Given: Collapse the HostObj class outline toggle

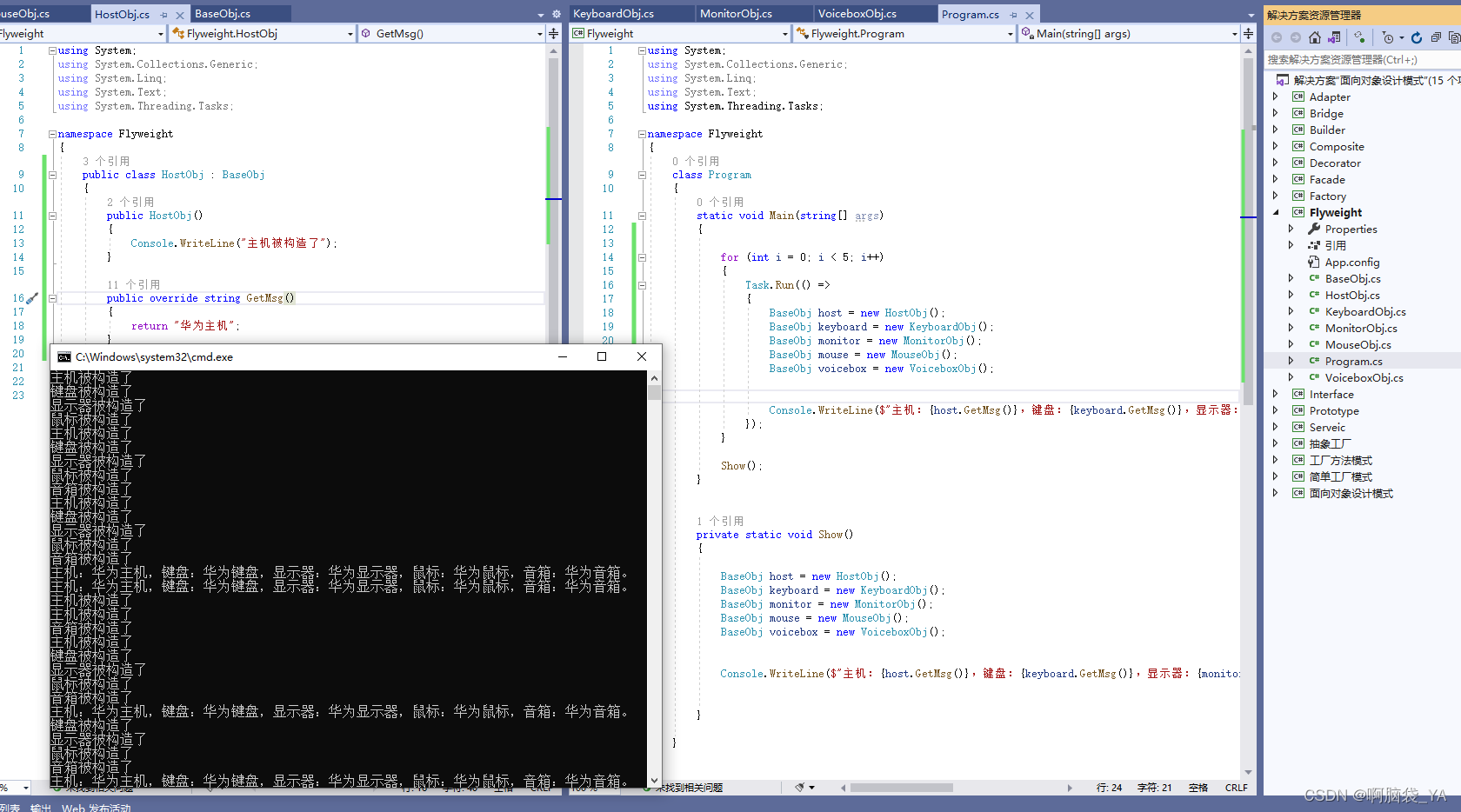Looking at the screenshot, I should click(x=52, y=175).
